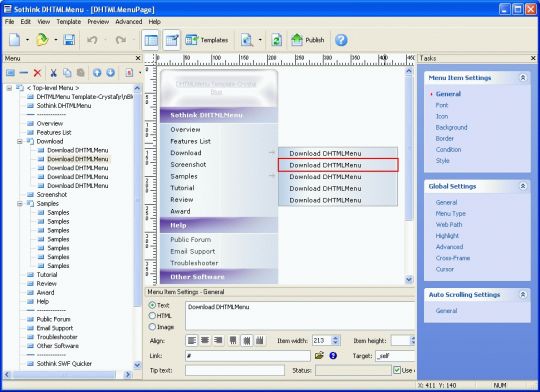Click the Open file icon
Screen dimensions: 540x392
pos(42,40)
